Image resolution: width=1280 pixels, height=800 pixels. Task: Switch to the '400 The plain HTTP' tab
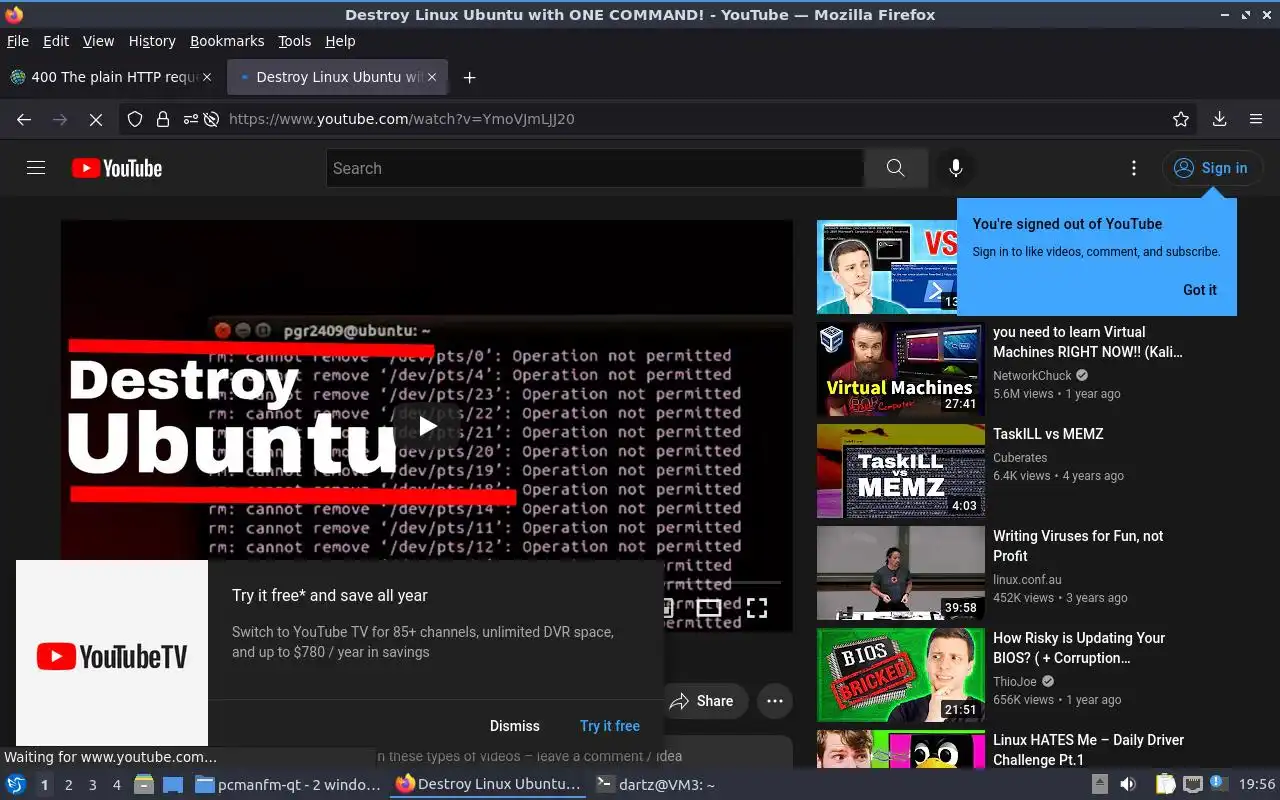click(112, 77)
